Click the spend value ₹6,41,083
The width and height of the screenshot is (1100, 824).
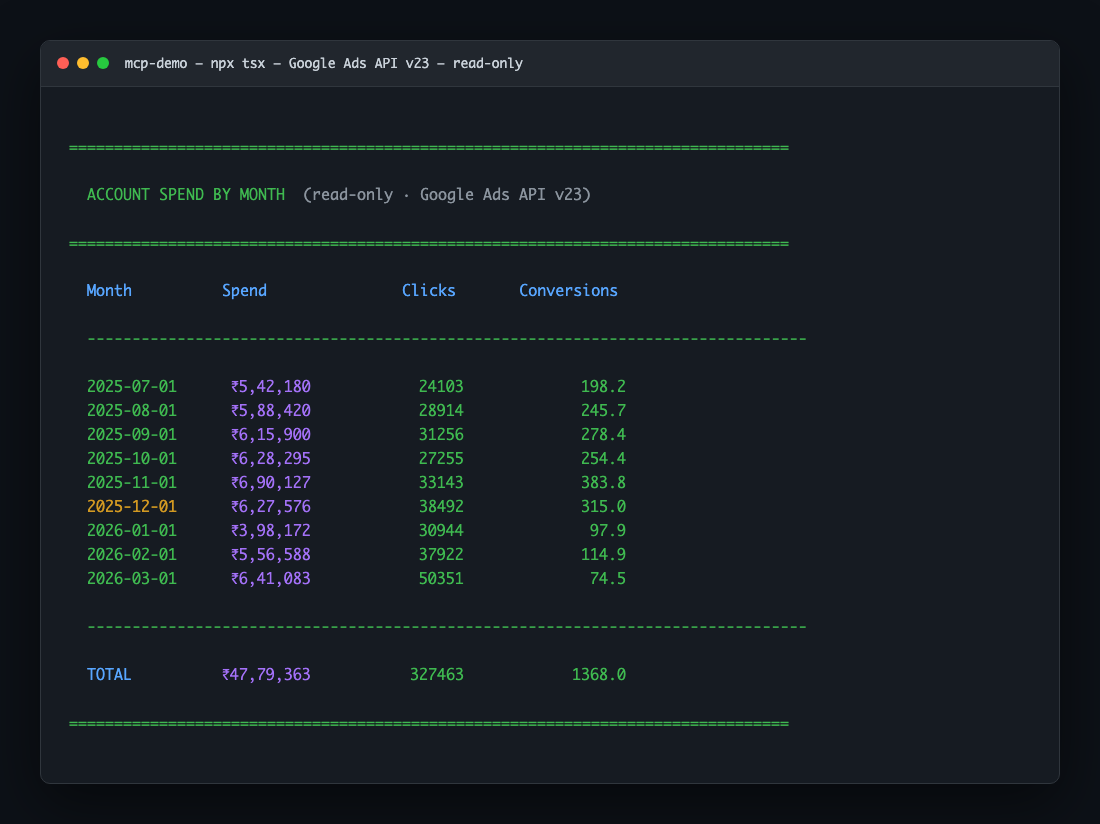pyautogui.click(x=271, y=579)
